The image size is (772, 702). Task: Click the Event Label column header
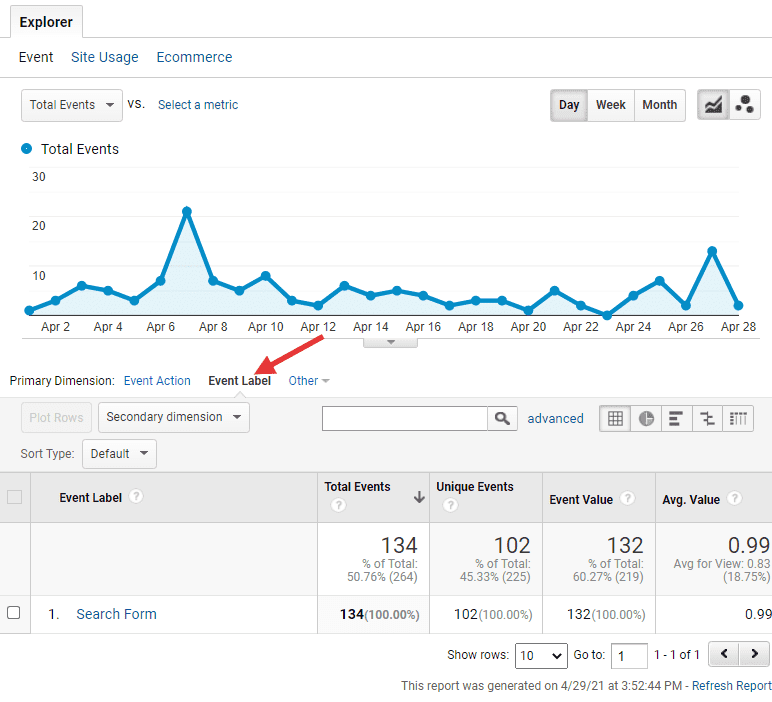91,498
